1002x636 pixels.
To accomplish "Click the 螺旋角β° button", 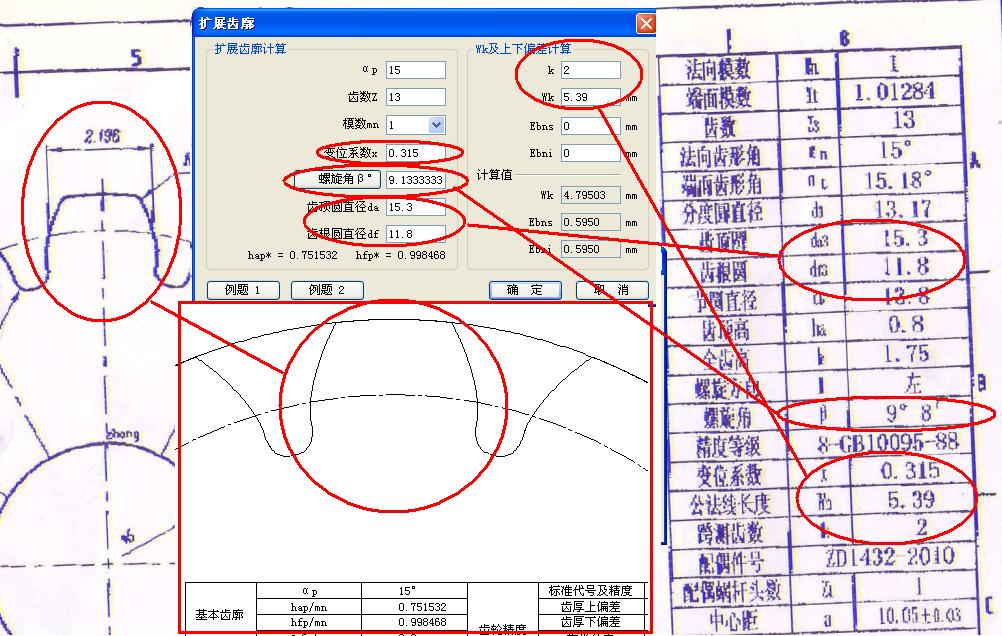I will coord(337,180).
